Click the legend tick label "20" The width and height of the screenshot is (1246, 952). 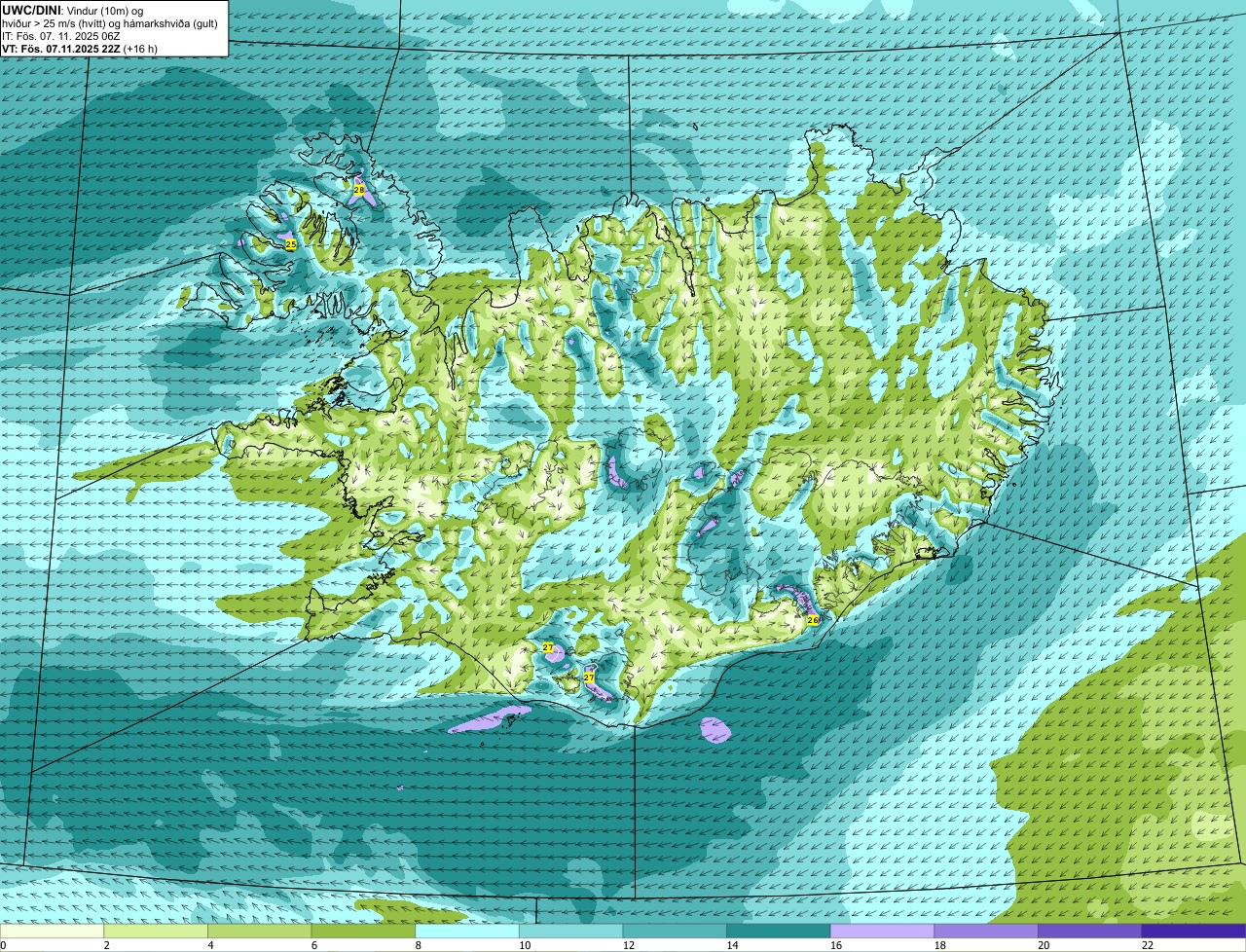tap(1044, 944)
